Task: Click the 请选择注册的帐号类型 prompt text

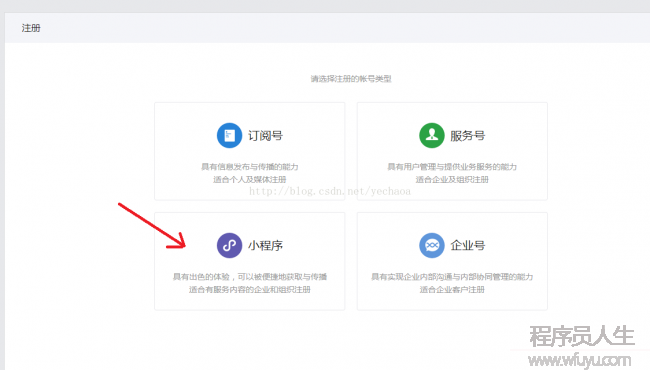Action: coord(351,79)
